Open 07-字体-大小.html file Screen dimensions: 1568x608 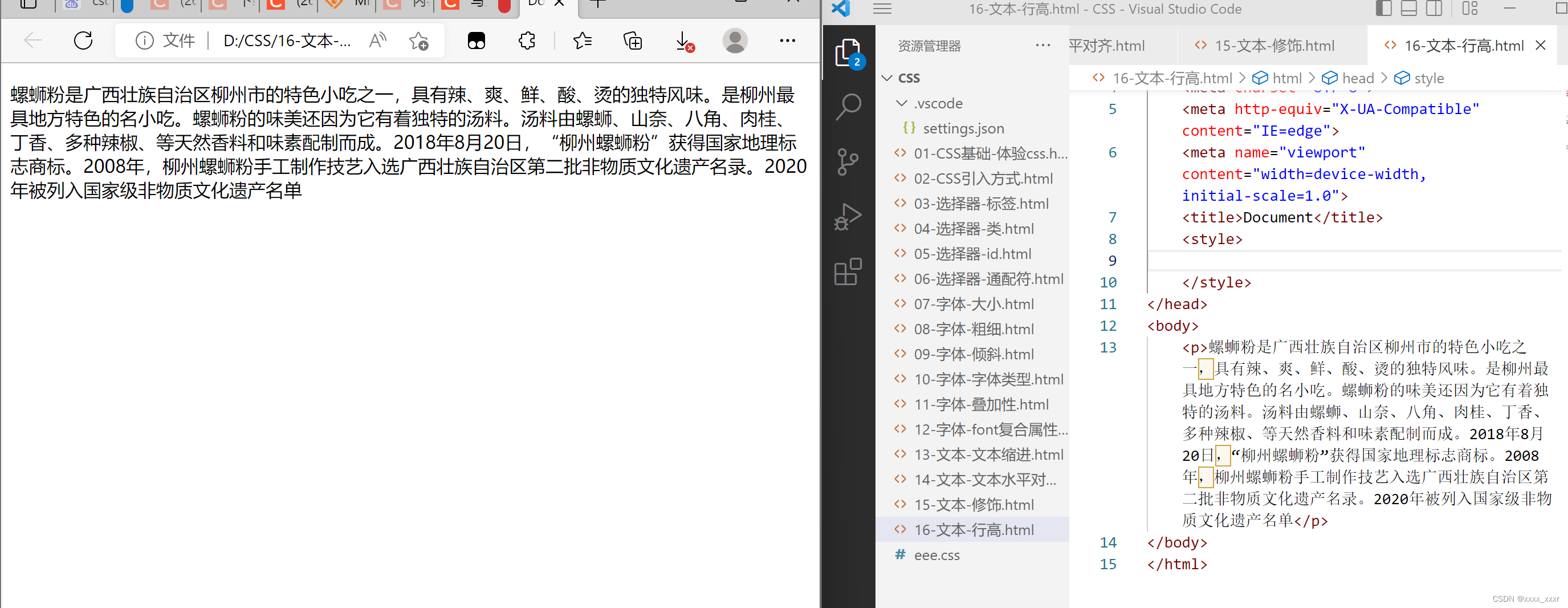[972, 304]
